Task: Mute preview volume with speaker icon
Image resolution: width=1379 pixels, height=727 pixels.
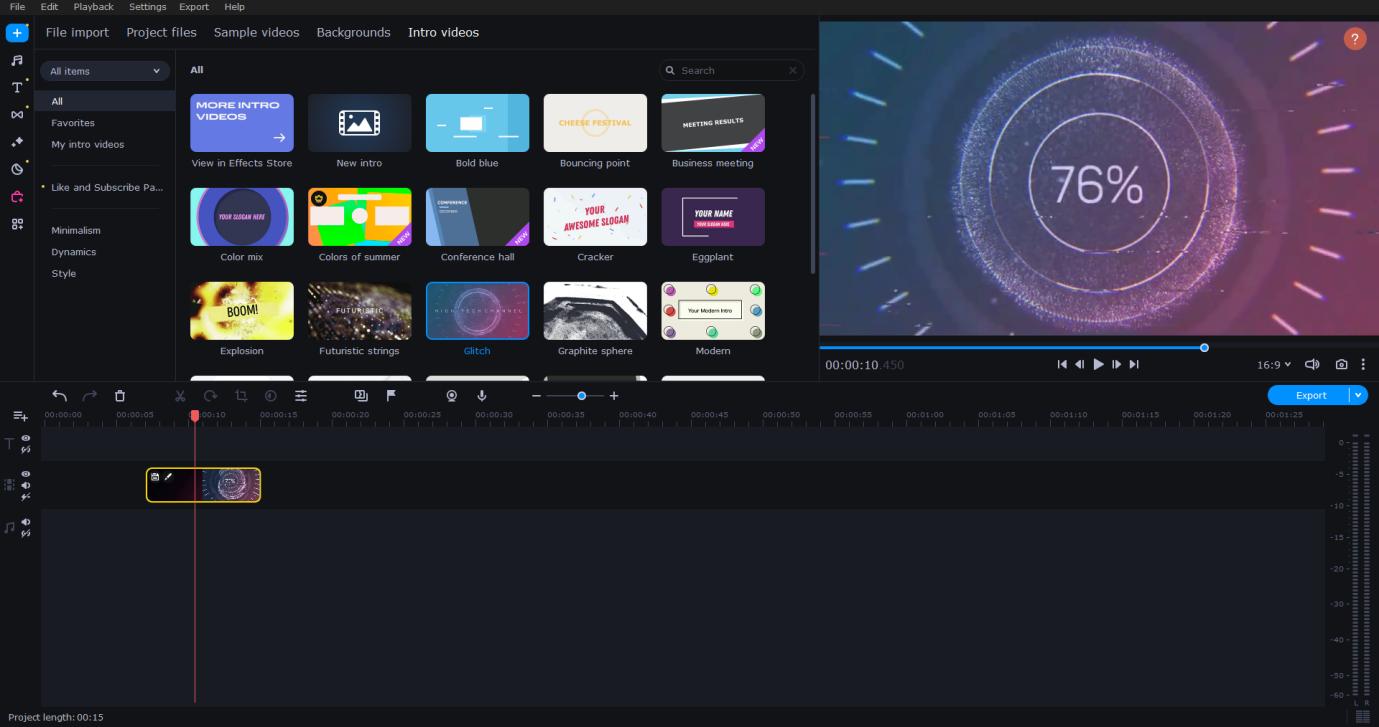Action: tap(1312, 365)
